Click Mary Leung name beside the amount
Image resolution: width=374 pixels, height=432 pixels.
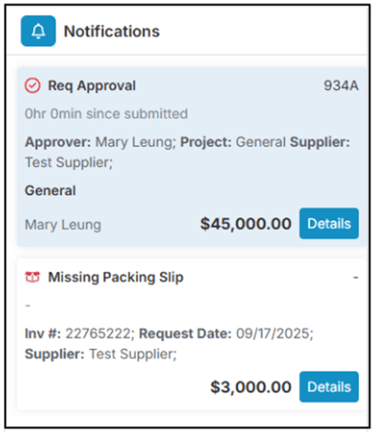tap(63, 225)
